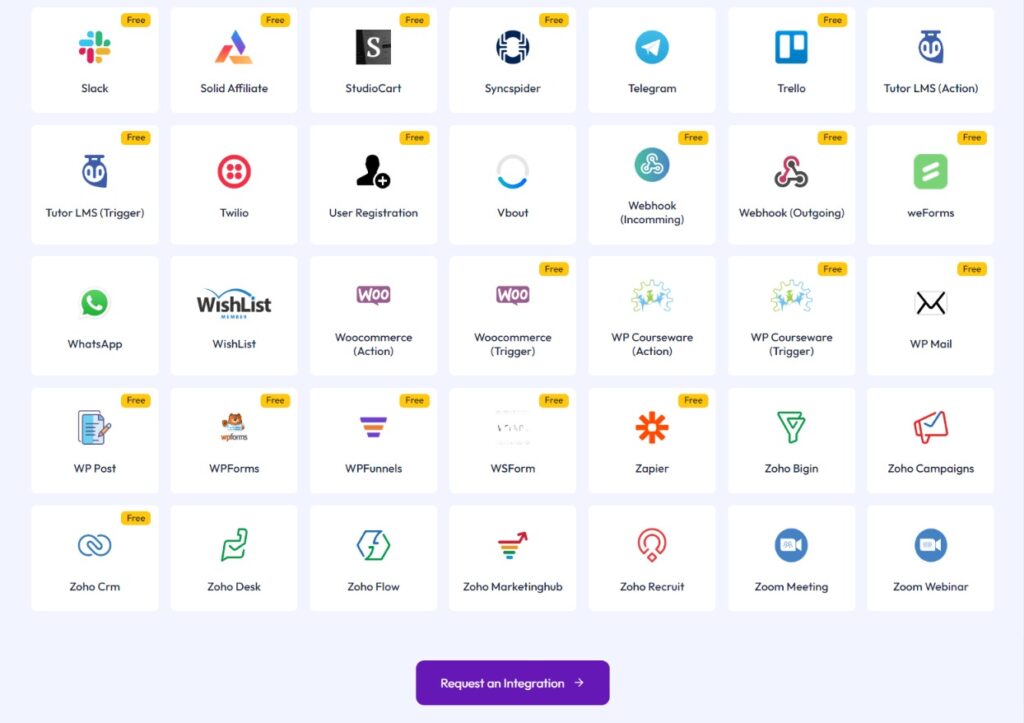The image size is (1024, 723).
Task: Click the Webhook (Outgoing) icon
Action: [791, 172]
